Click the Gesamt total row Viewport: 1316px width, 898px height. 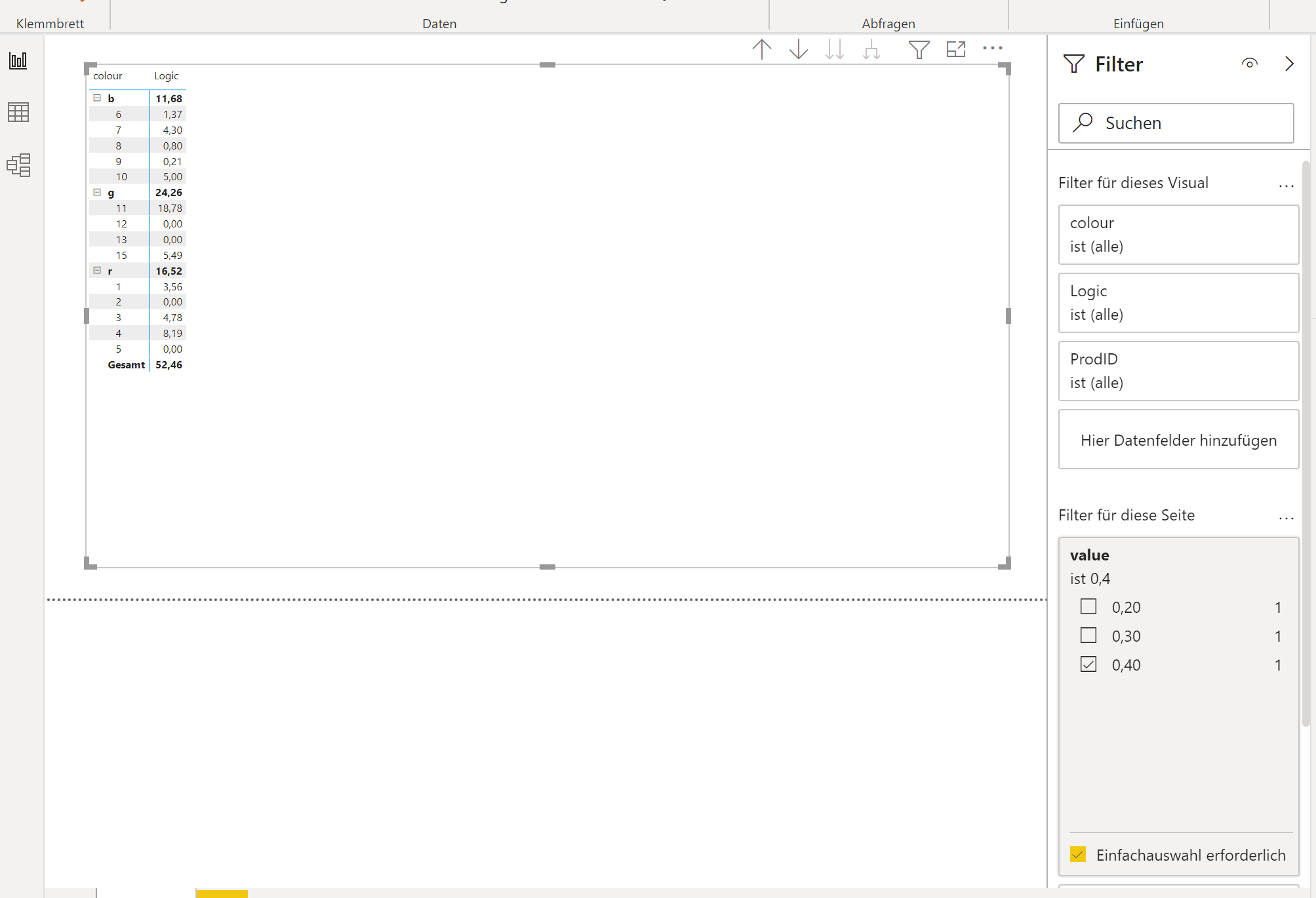click(138, 364)
